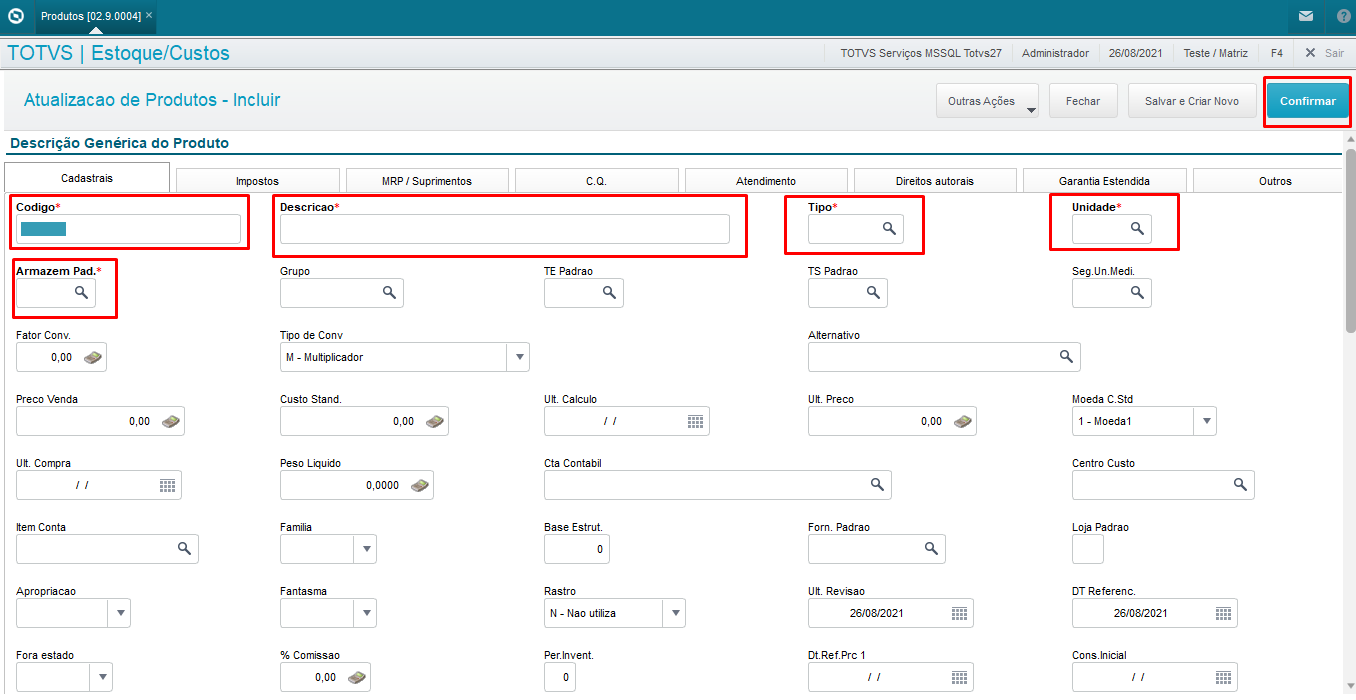Screen dimensions: 1356x700
Task: Click the TOTVS logo icon at the top left
Action: 15,15
